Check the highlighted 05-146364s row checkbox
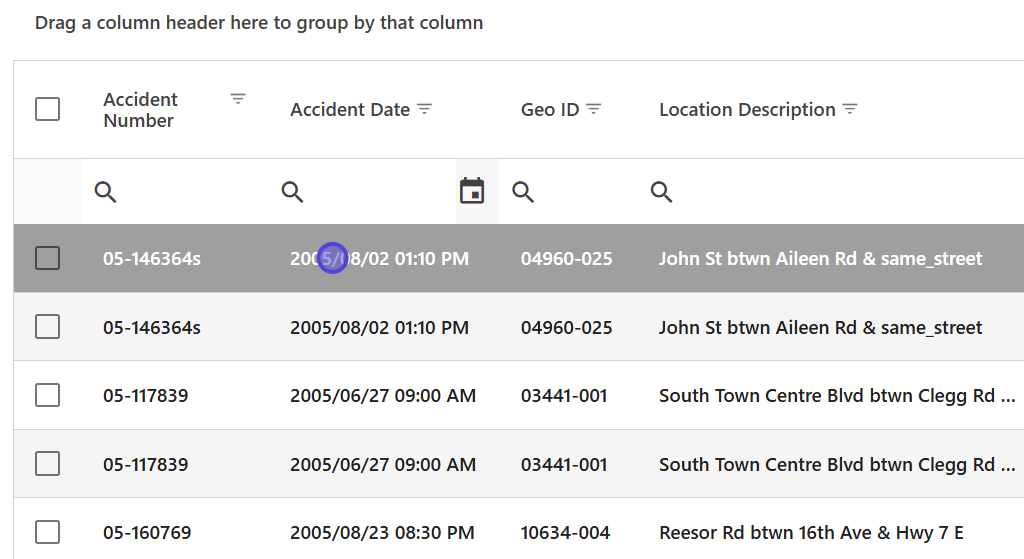 tap(47, 258)
